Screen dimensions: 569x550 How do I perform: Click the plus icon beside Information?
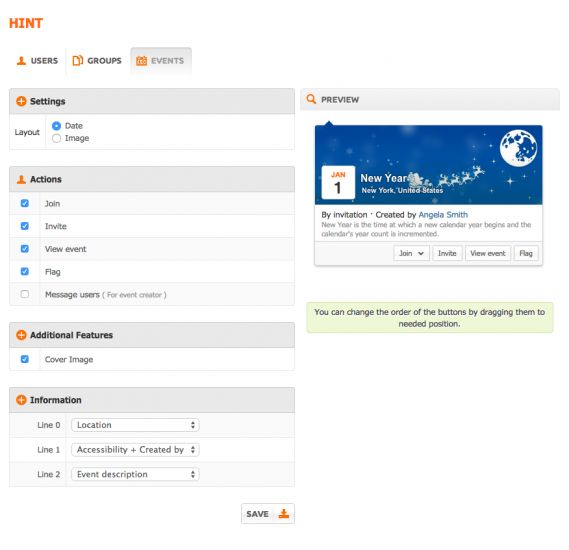(x=21, y=400)
